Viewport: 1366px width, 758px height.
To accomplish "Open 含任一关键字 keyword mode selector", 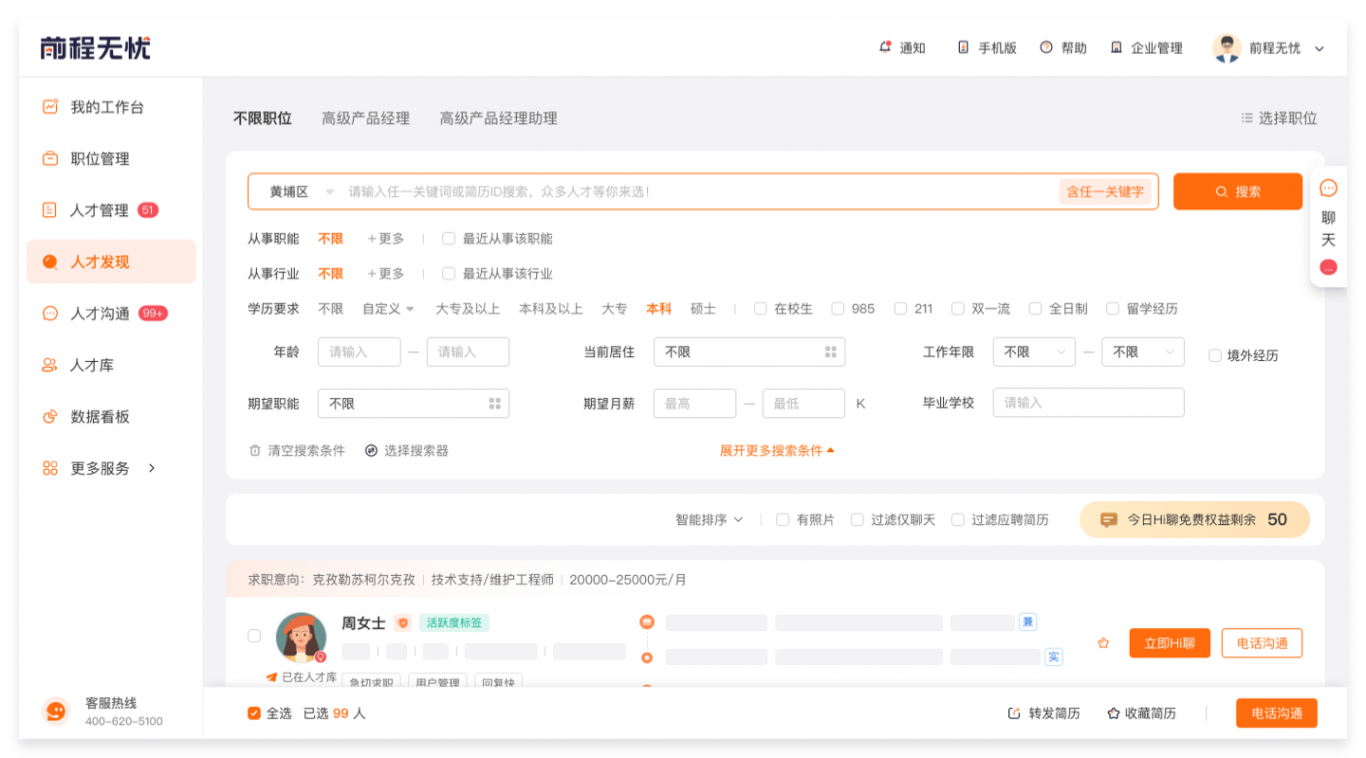I will click(x=1105, y=191).
